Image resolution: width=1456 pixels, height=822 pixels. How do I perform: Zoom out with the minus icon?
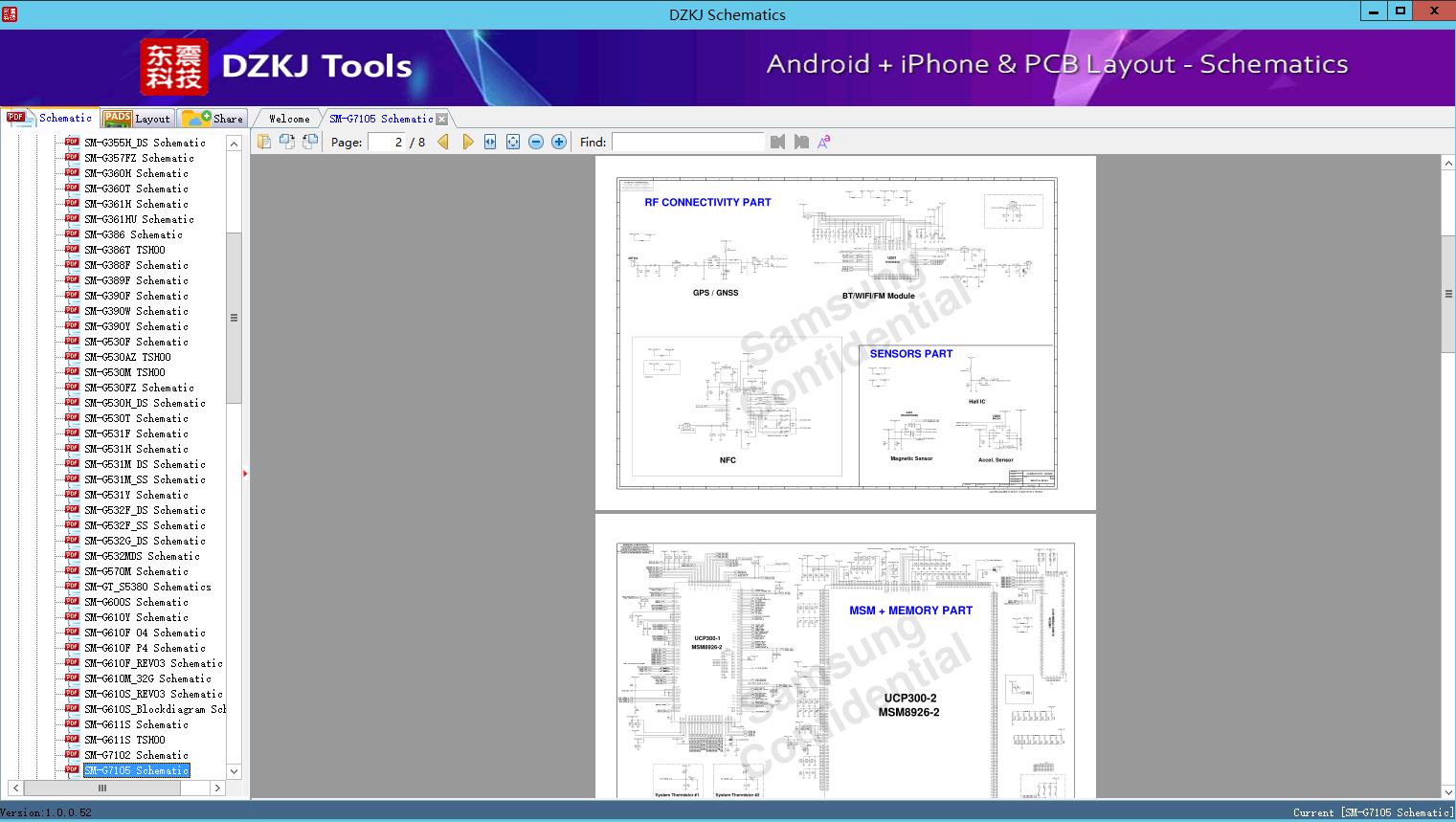(536, 142)
